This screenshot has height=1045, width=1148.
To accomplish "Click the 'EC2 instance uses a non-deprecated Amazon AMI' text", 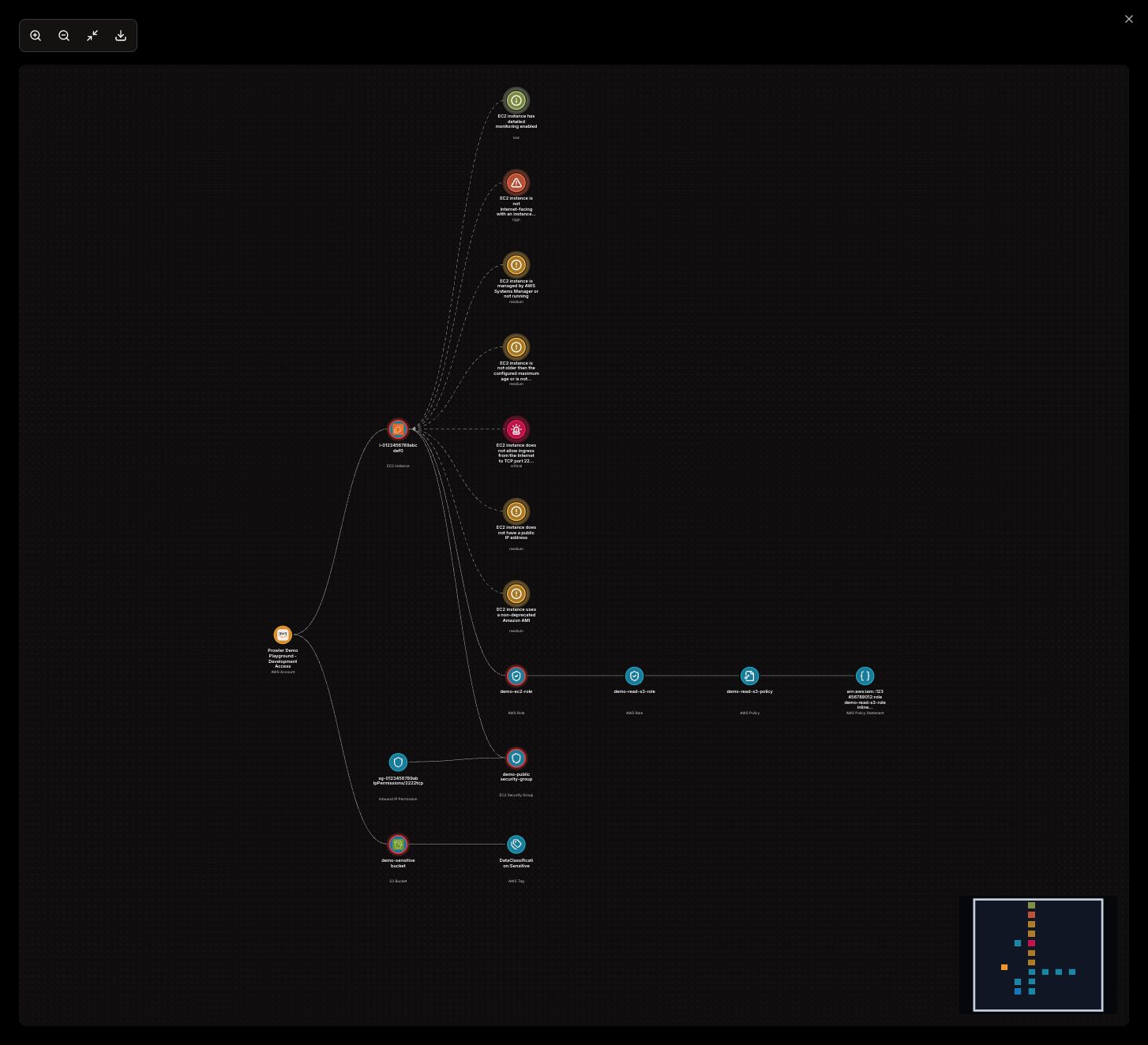I will click(x=516, y=615).
